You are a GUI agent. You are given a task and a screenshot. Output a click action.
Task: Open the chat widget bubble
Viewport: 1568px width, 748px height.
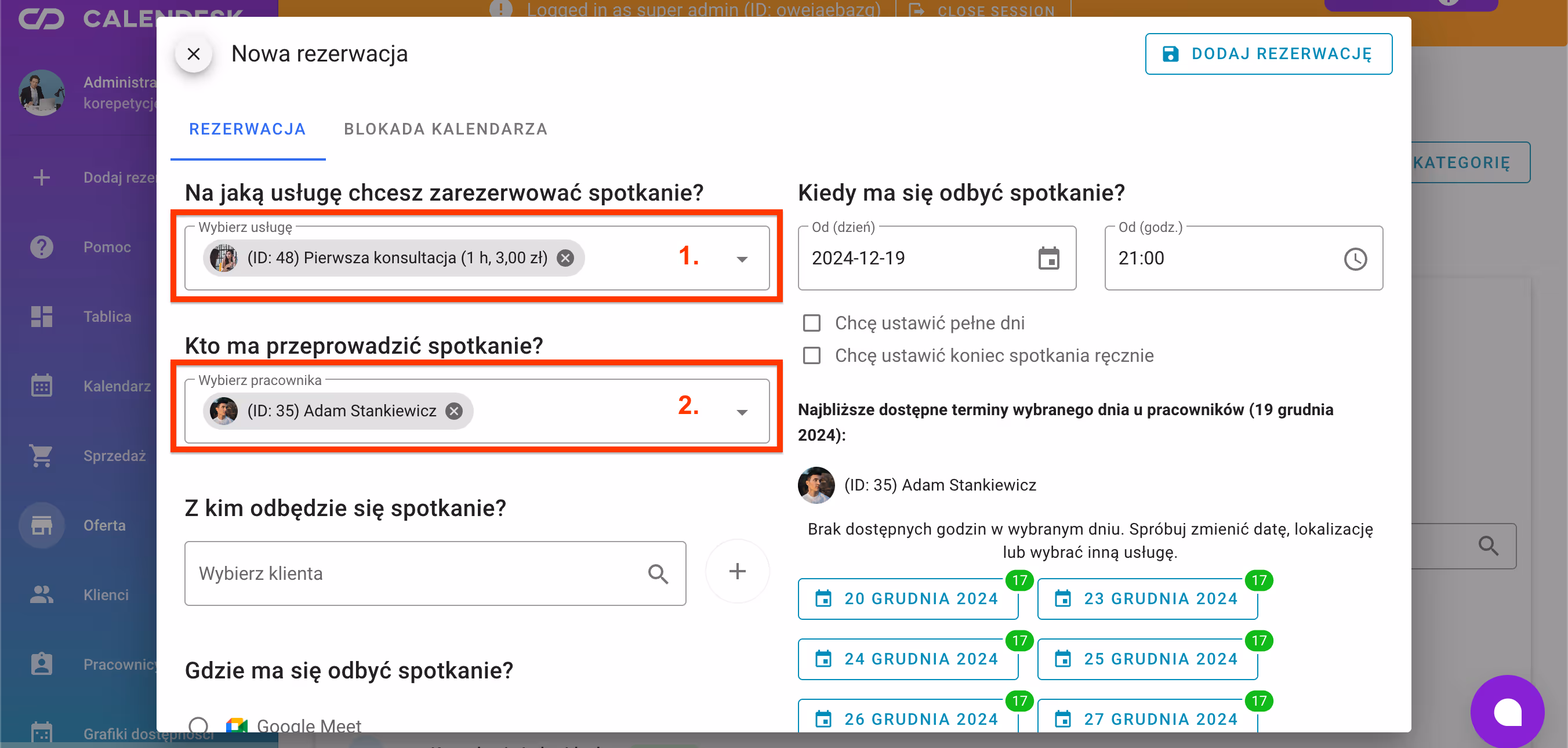coord(1508,711)
